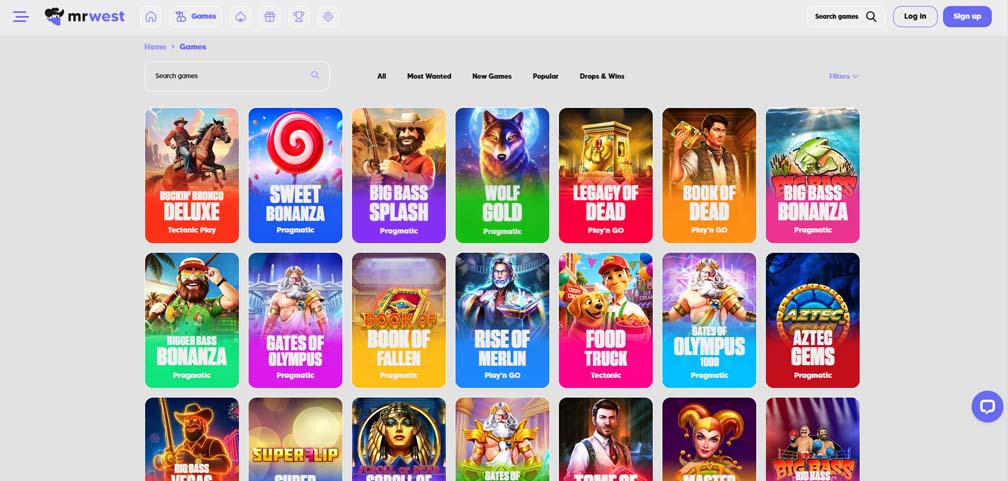This screenshot has height=481, width=1008.
Task: Select the All category tab
Action: 382,76
